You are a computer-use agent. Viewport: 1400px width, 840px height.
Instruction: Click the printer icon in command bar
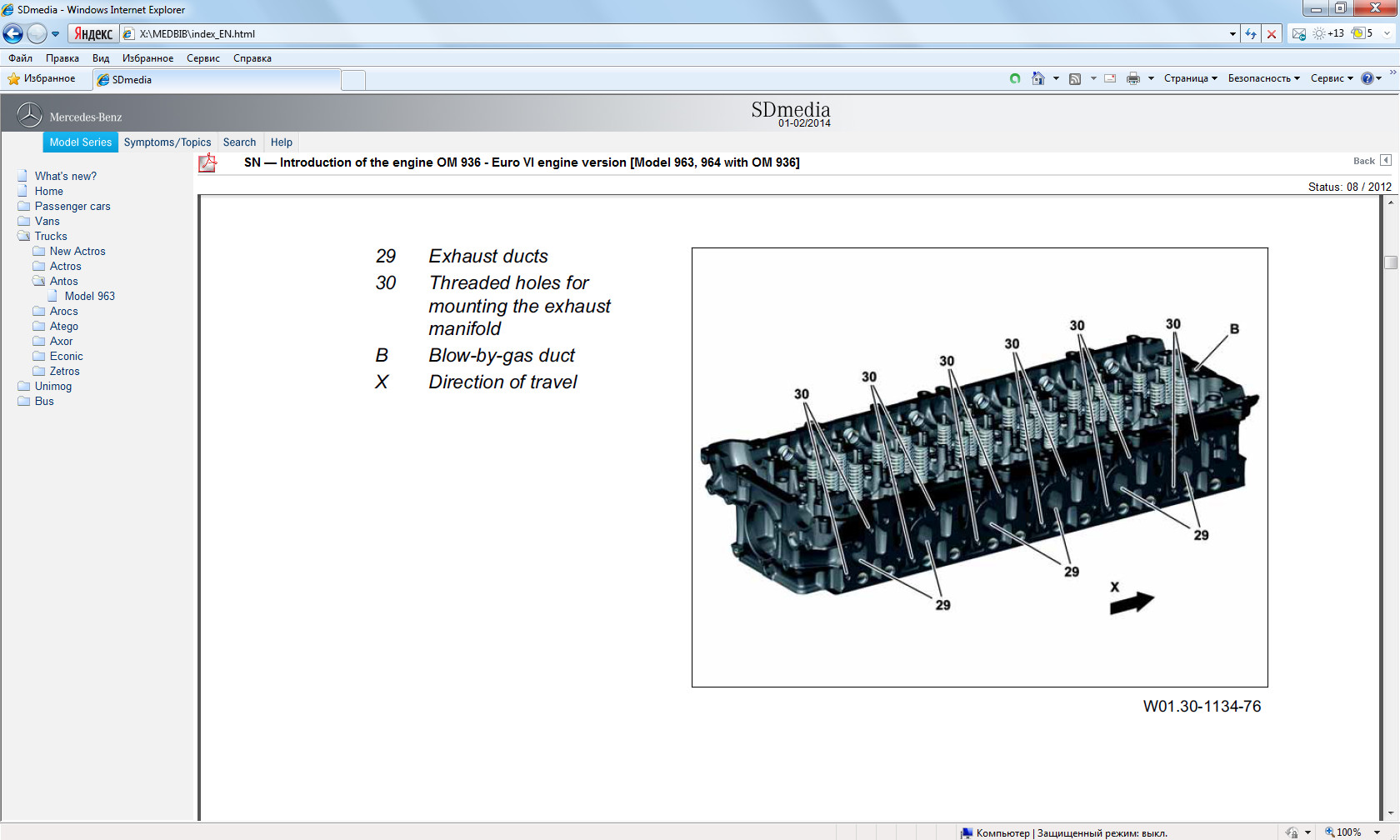pyautogui.click(x=1132, y=78)
